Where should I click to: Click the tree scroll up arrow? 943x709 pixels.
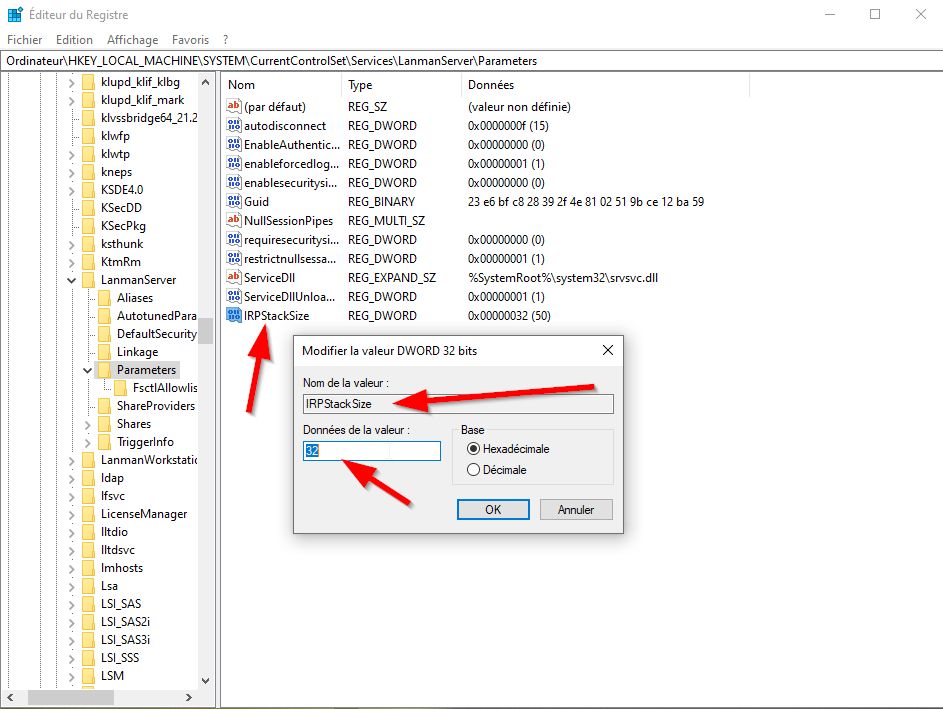[206, 82]
